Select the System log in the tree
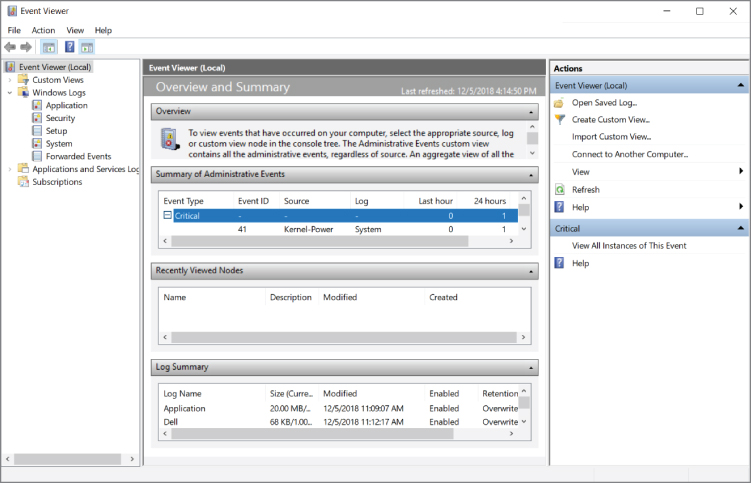This screenshot has width=751, height=483. (58, 144)
